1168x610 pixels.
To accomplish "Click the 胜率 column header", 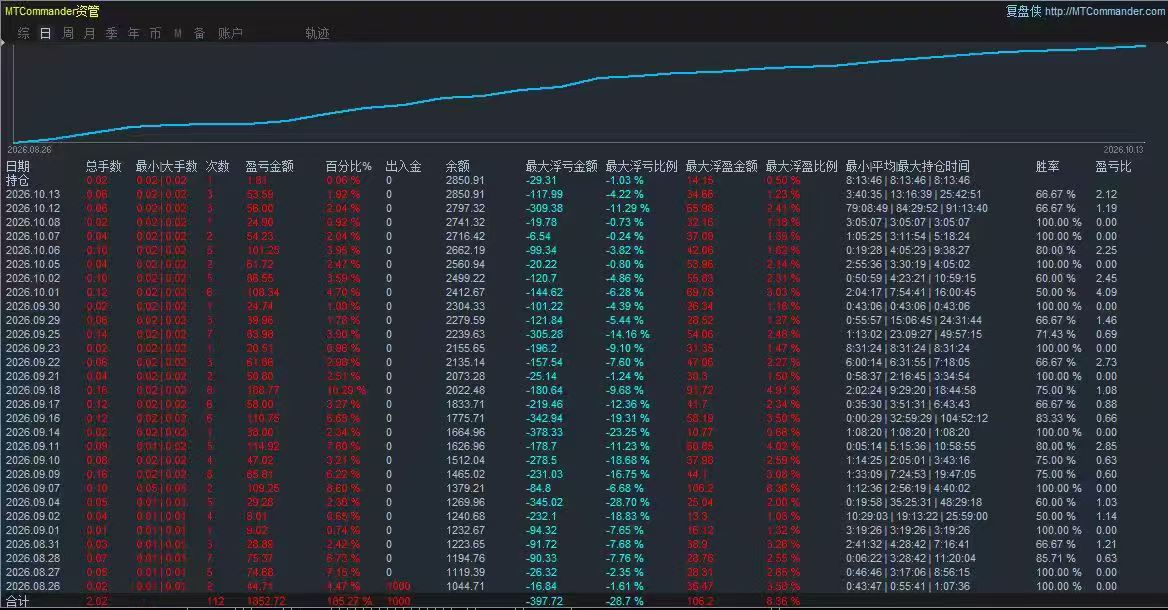I will tap(1047, 166).
